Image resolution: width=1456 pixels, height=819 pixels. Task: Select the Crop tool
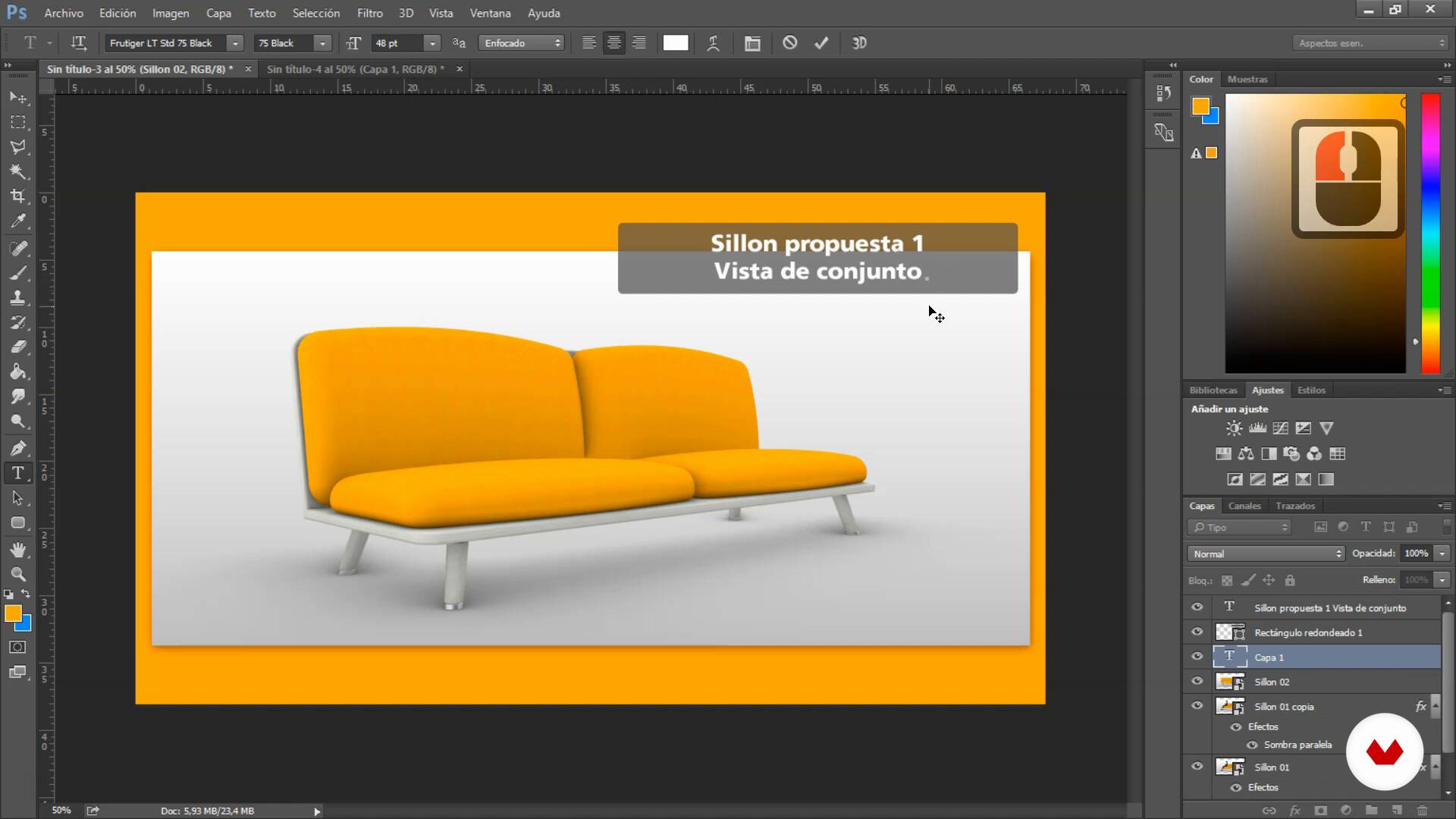[x=18, y=196]
